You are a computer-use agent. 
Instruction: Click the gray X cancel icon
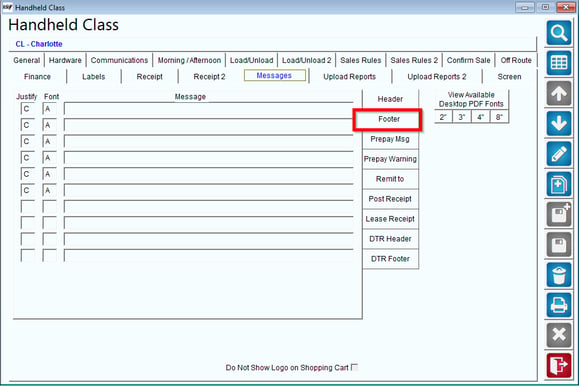559,335
